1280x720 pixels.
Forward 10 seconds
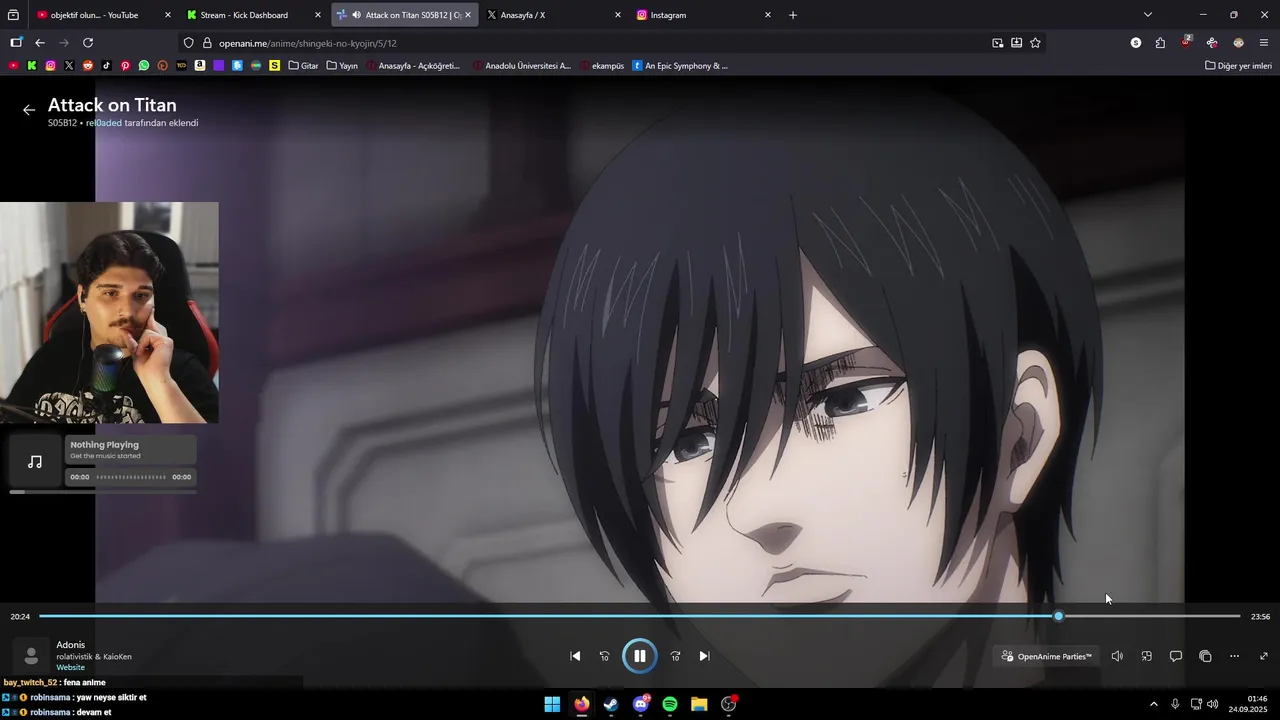coord(675,656)
